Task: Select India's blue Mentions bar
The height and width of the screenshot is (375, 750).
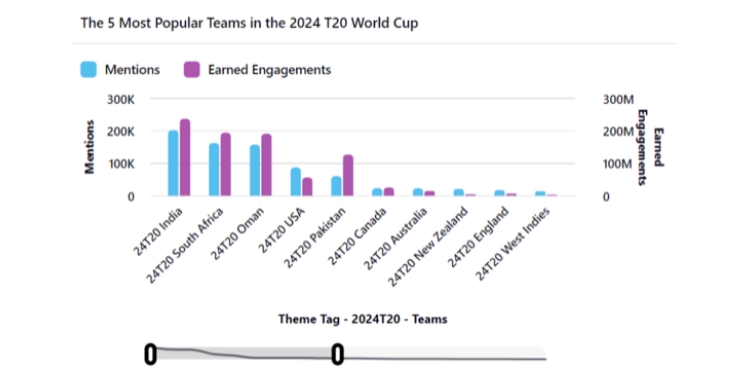Action: pyautogui.click(x=173, y=163)
